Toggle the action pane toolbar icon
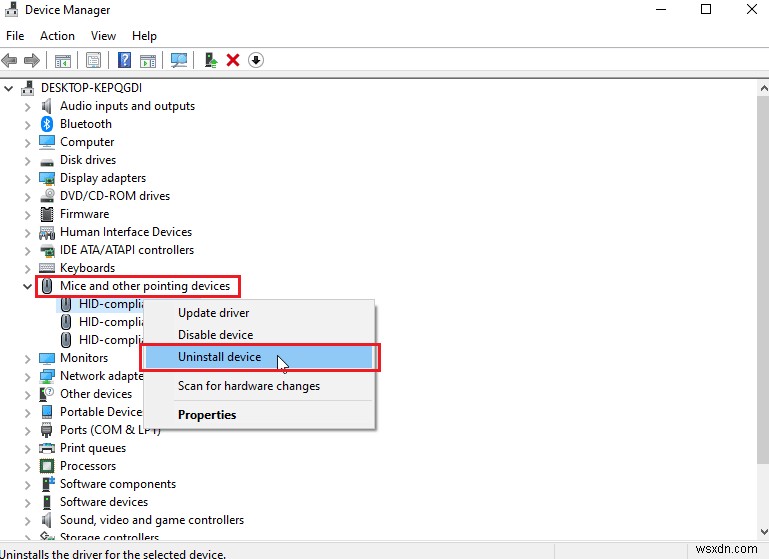Screen dimensions: 769x559 pos(148,60)
